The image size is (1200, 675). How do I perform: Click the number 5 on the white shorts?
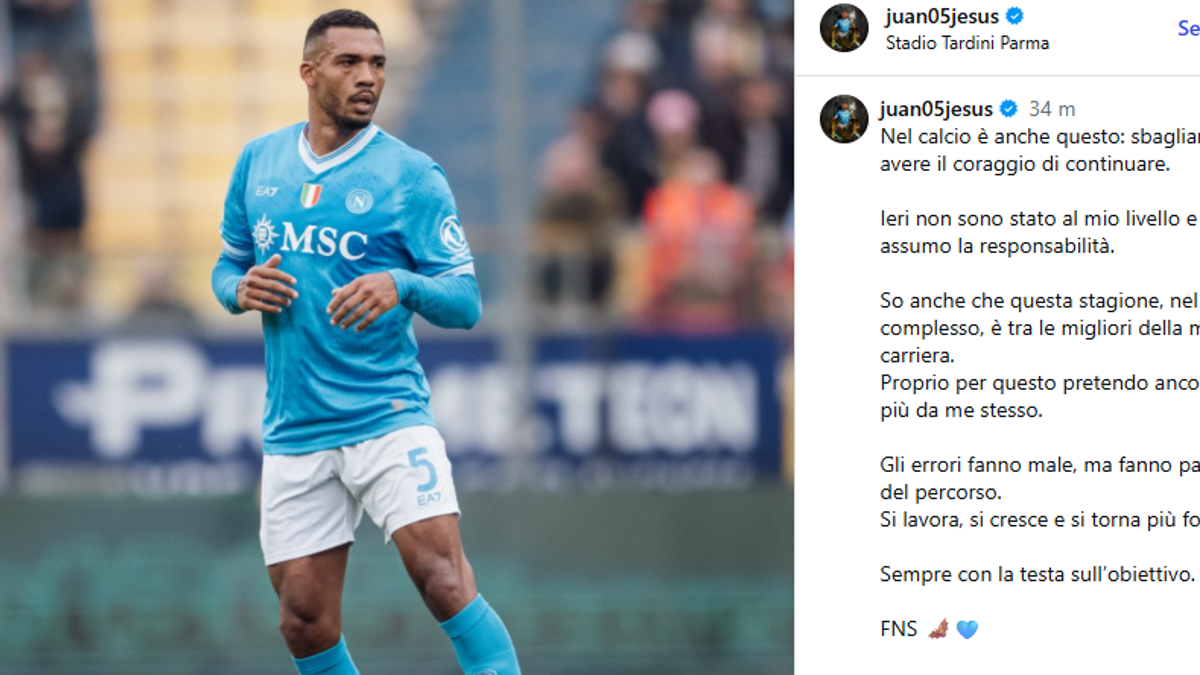click(422, 470)
